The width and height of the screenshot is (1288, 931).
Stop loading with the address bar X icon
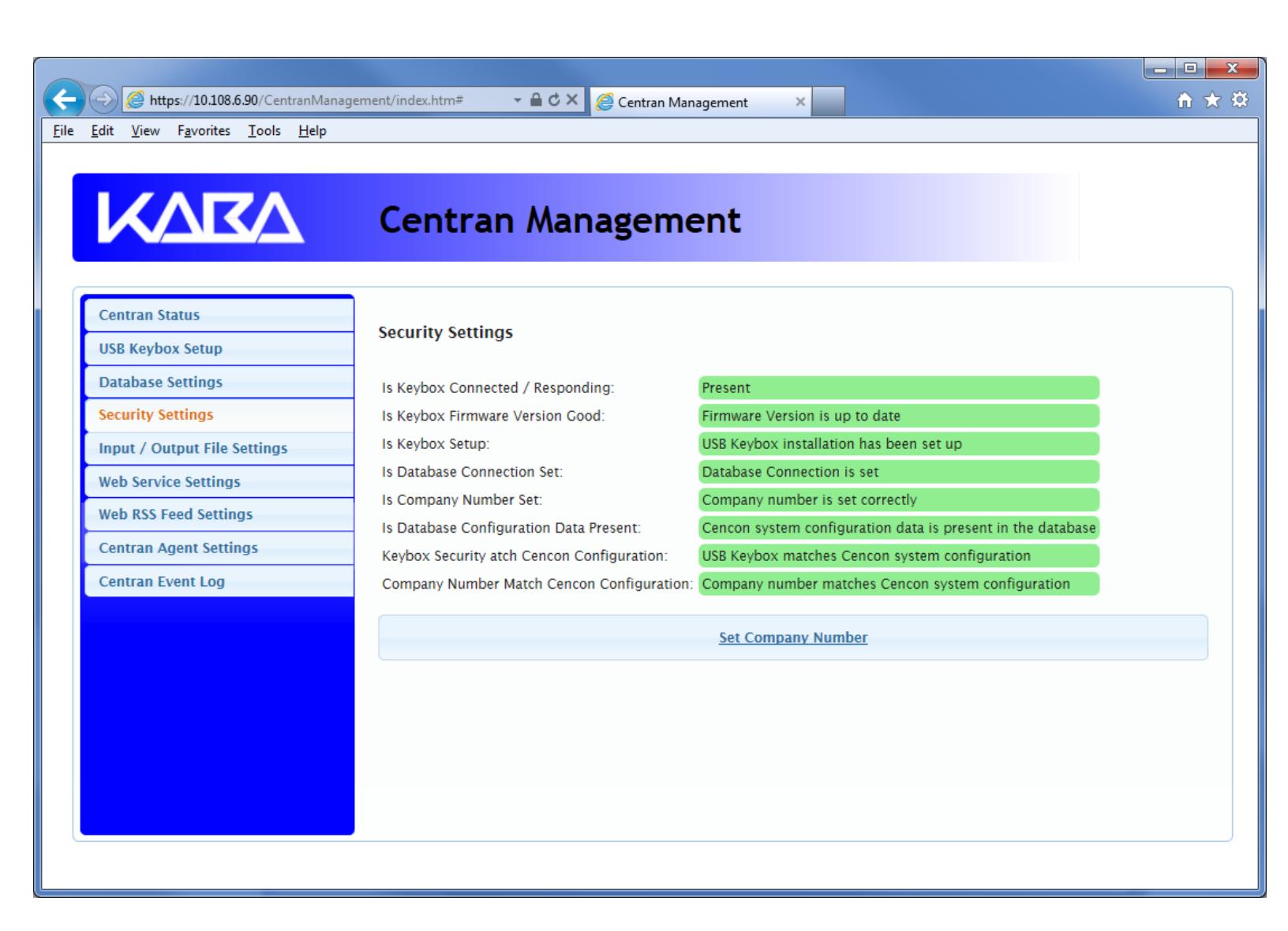[x=571, y=100]
